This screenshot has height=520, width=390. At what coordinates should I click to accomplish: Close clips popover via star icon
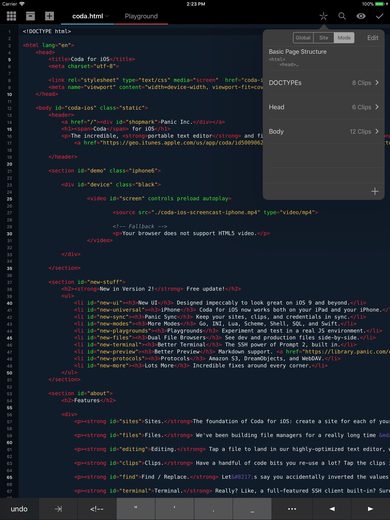(x=323, y=16)
